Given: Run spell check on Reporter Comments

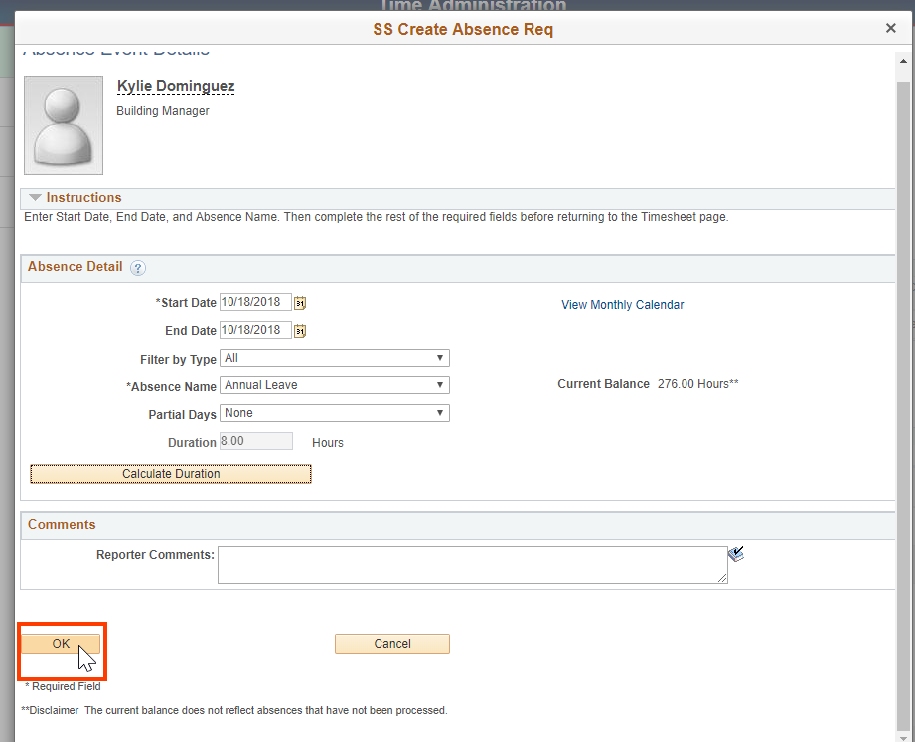Looking at the screenshot, I should click(736, 552).
